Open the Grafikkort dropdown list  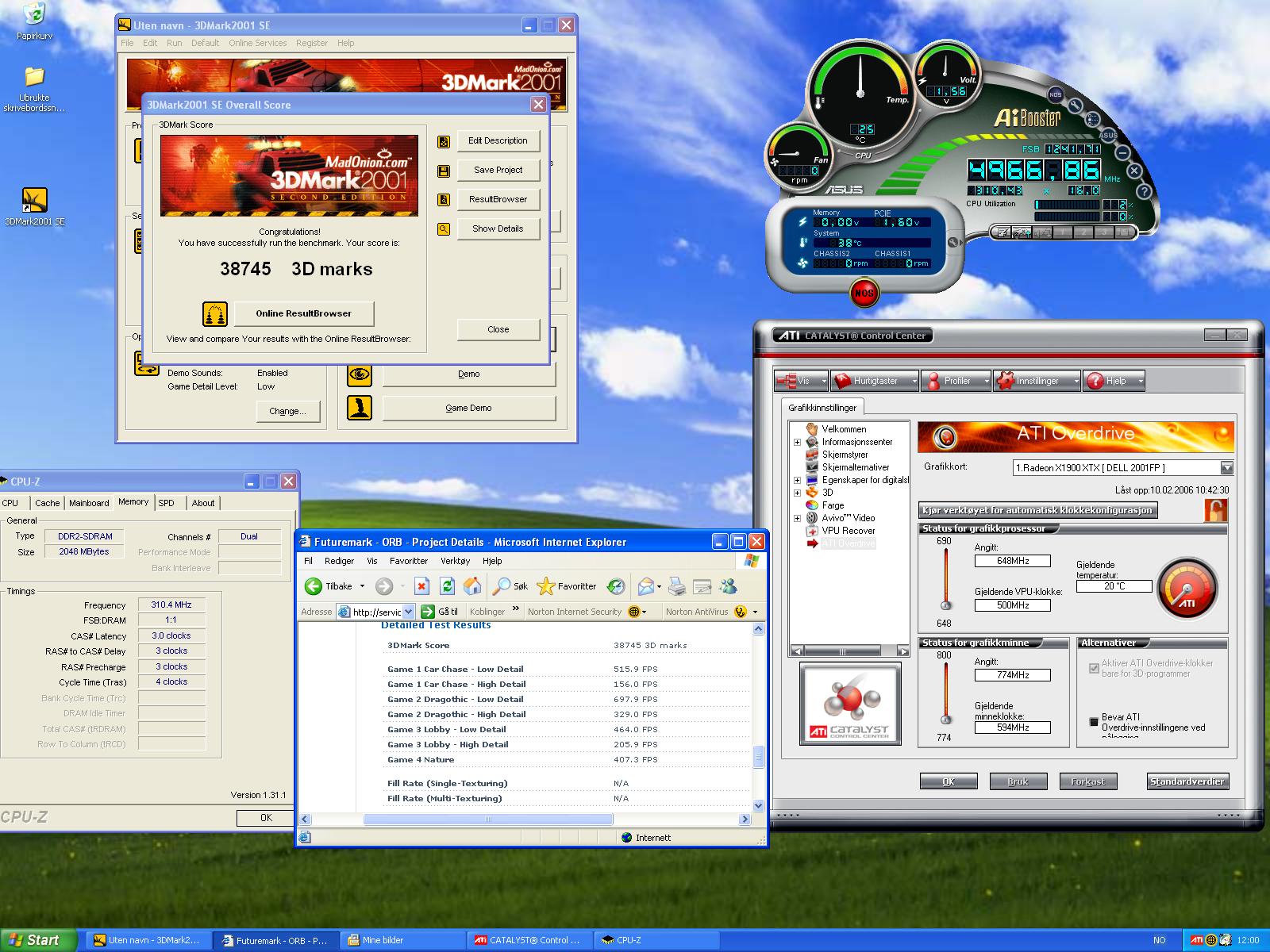(x=1226, y=468)
